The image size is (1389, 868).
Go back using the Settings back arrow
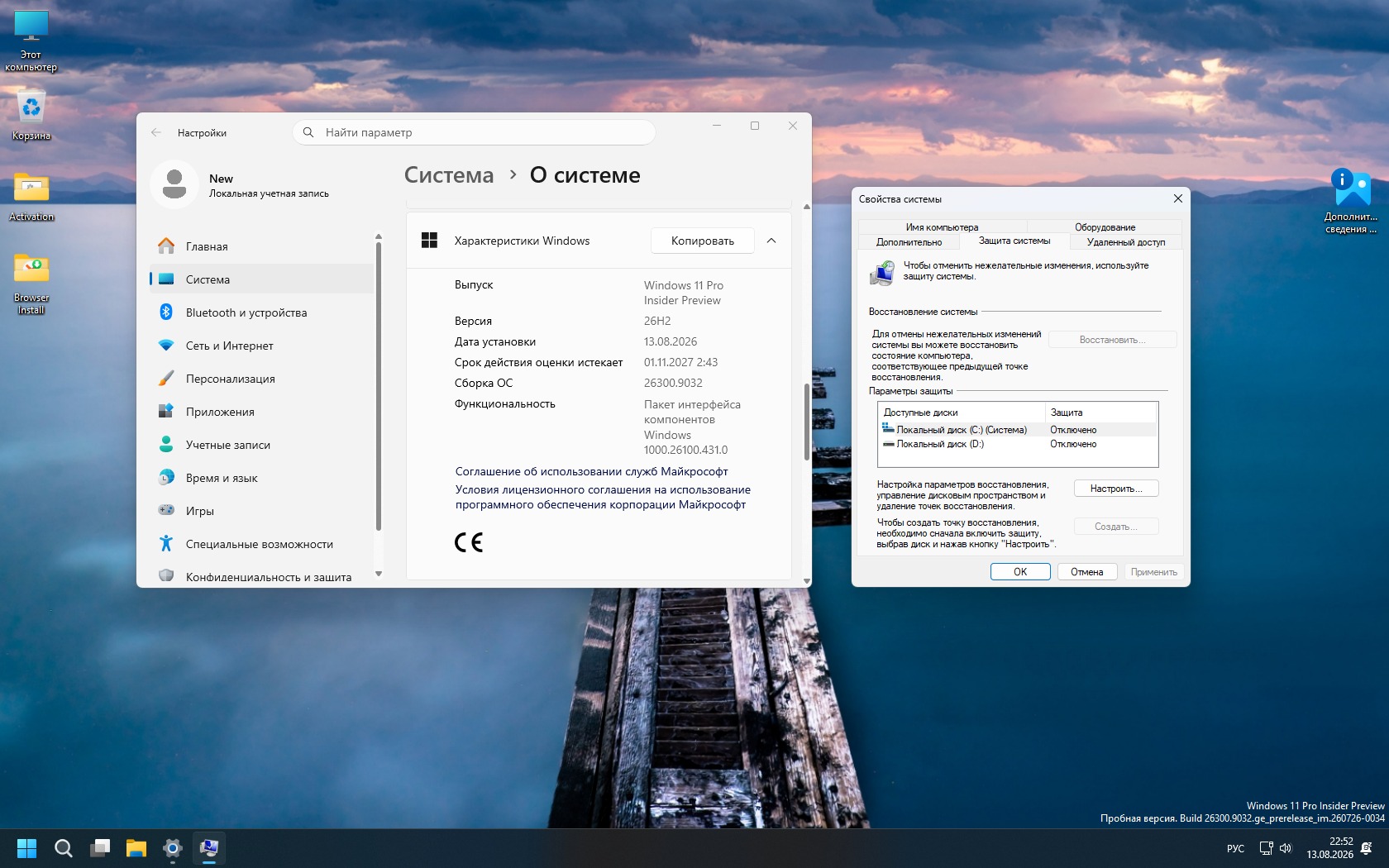(156, 132)
